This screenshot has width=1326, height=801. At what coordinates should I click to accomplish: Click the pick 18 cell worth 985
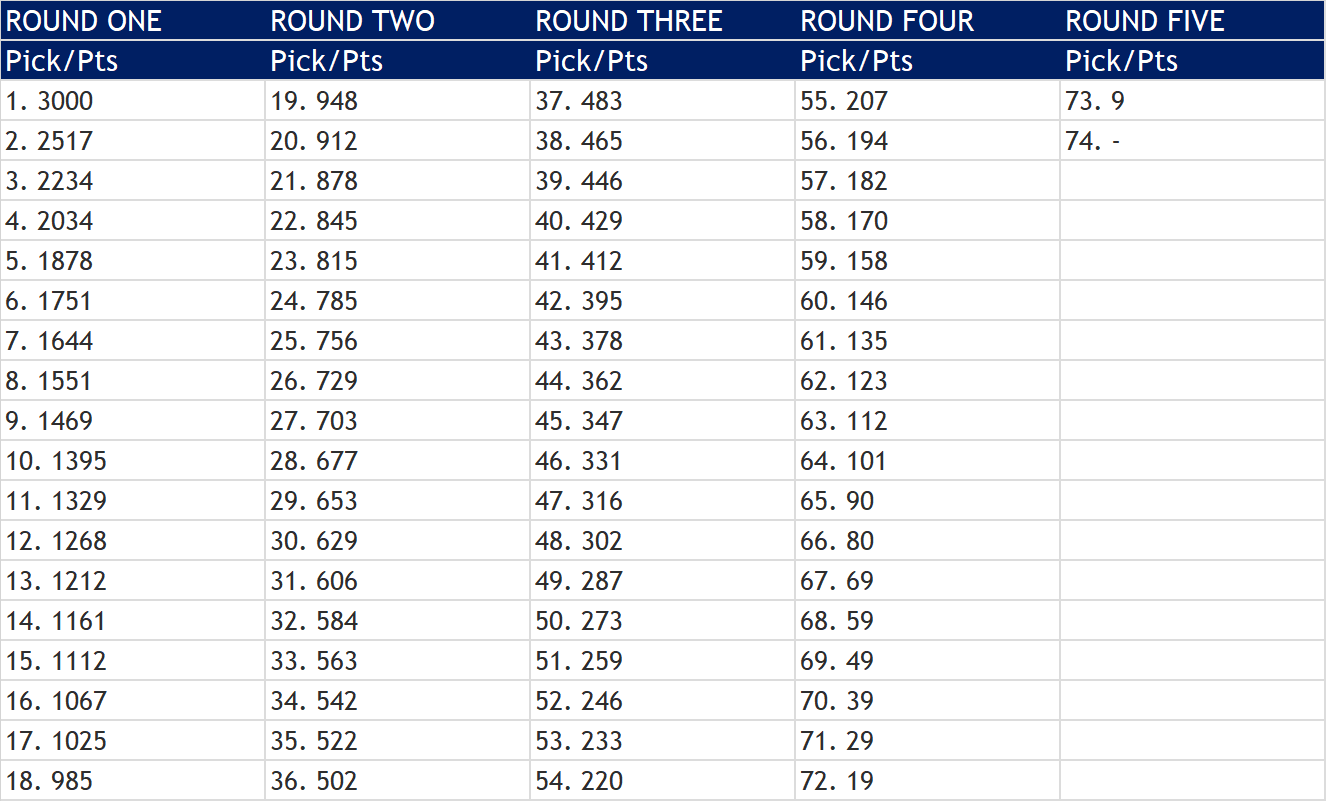click(x=133, y=781)
